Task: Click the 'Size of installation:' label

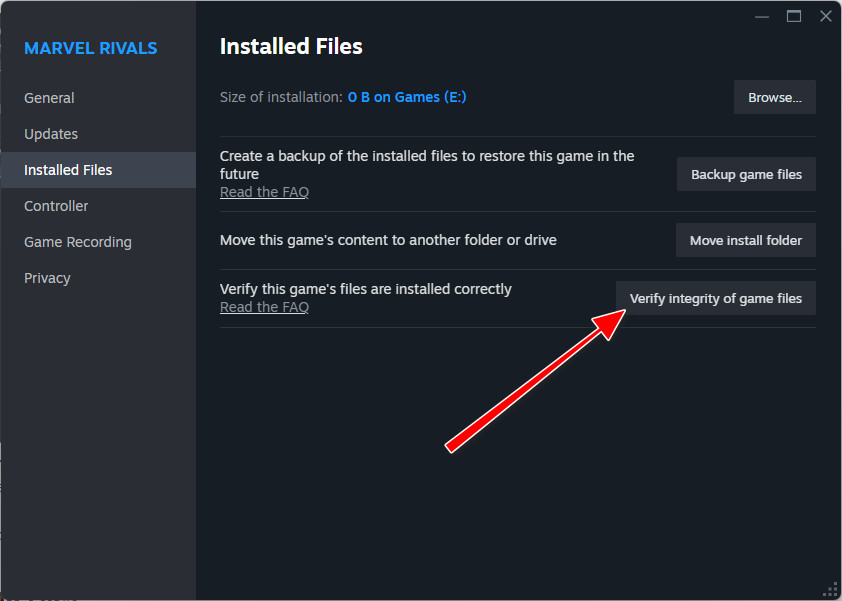Action: (281, 97)
